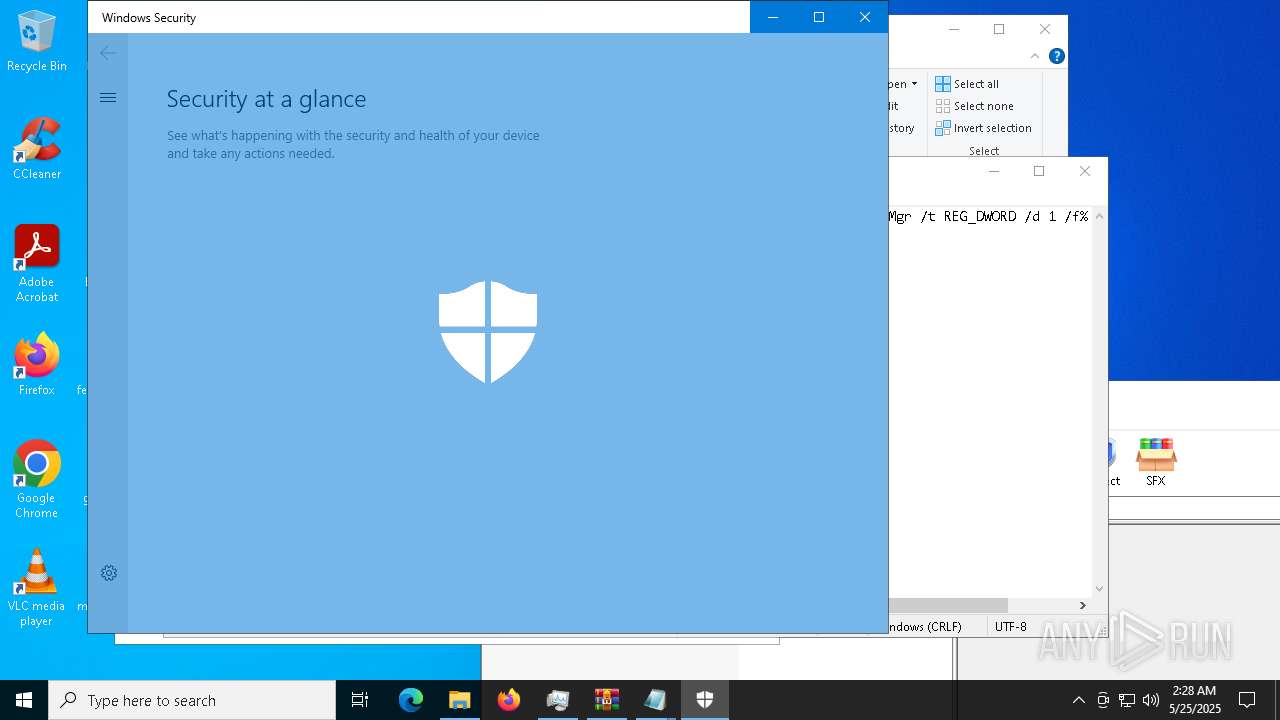Select Windows Security taskbar button
1280x720 pixels.
pyautogui.click(x=705, y=700)
